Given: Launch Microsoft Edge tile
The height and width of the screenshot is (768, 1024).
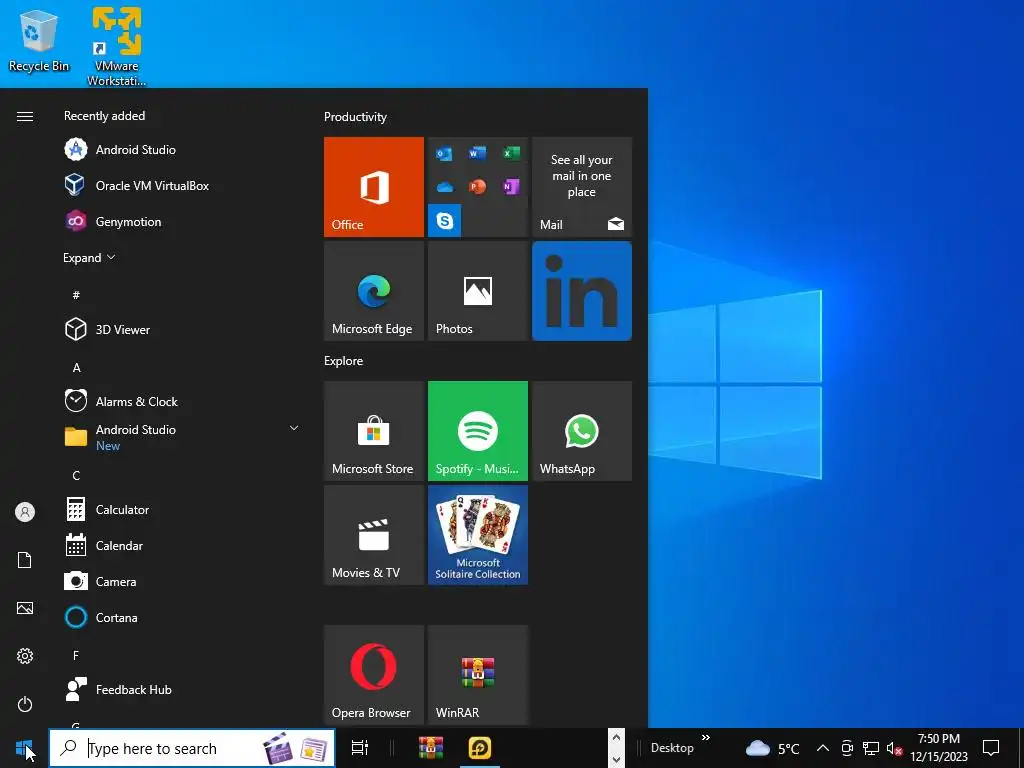Looking at the screenshot, I should [374, 291].
